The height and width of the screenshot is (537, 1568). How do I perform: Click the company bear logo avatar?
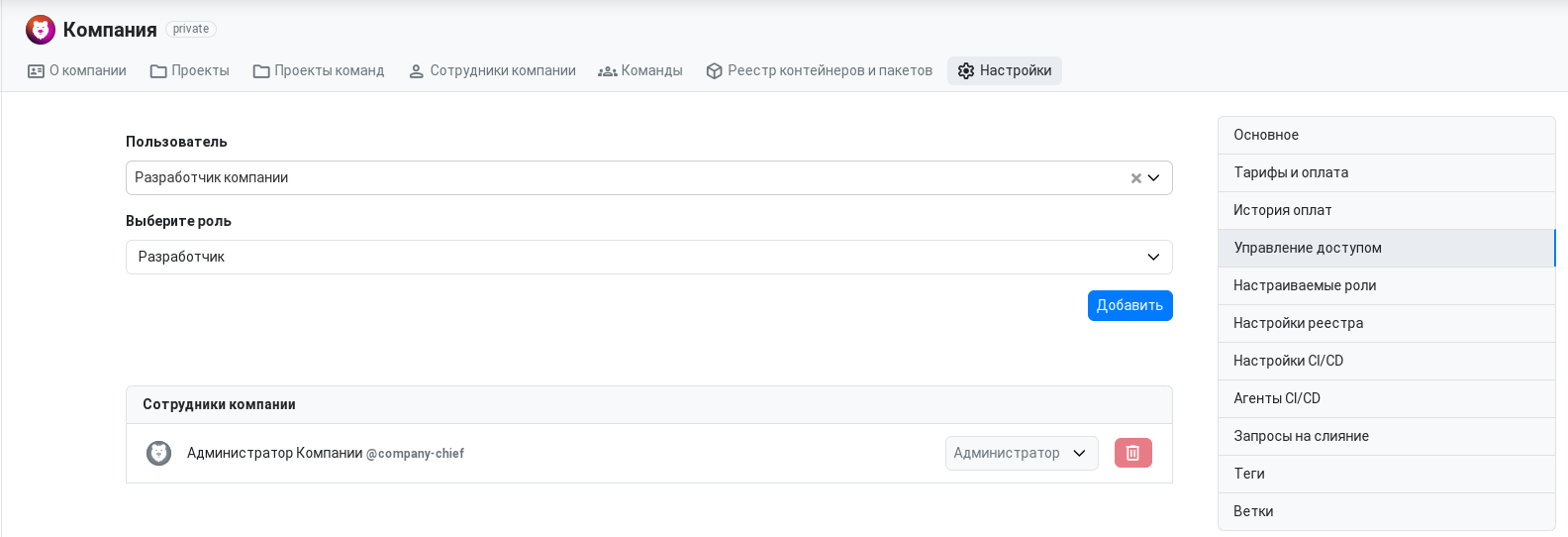pos(41,30)
